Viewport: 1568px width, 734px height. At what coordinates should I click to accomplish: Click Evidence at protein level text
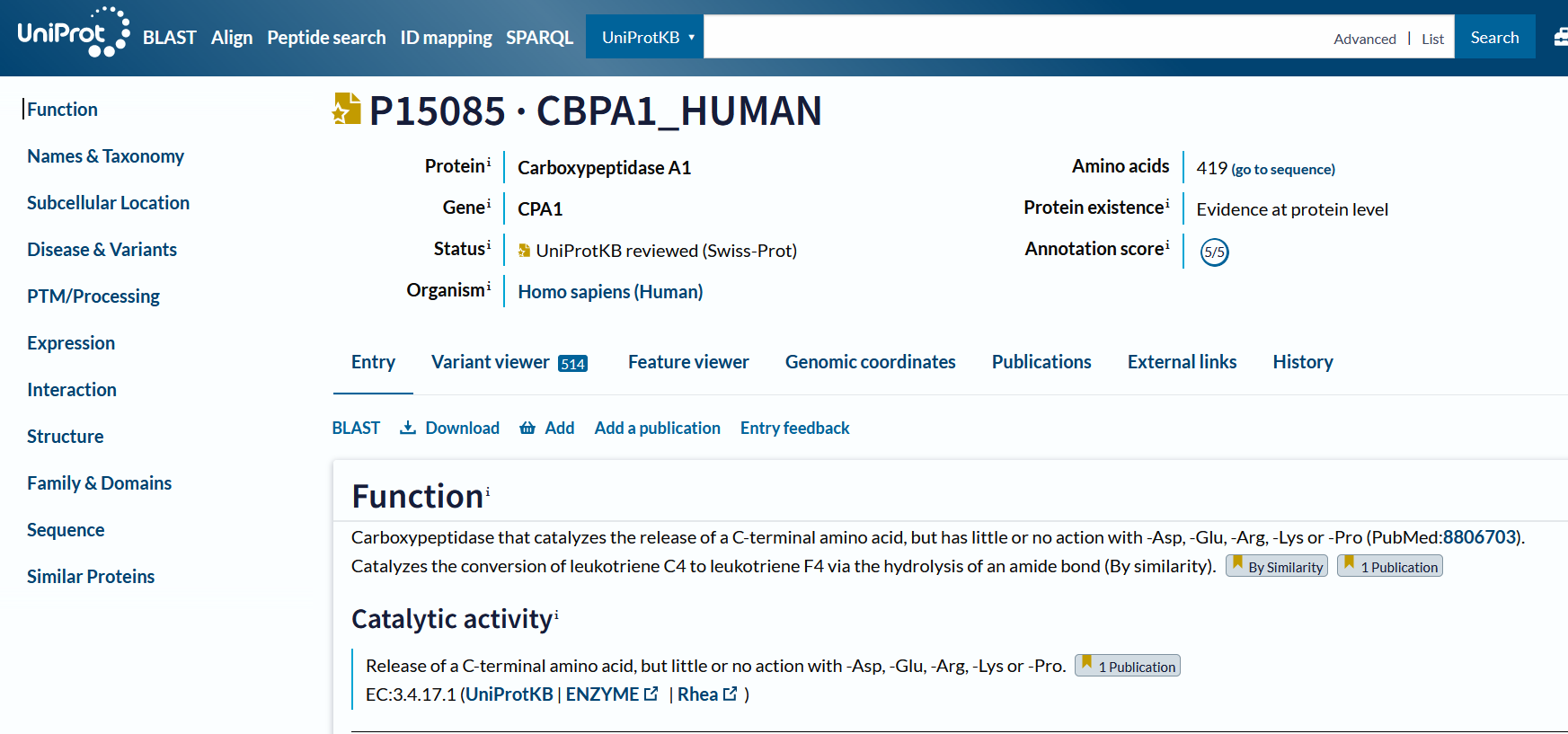click(x=1292, y=209)
